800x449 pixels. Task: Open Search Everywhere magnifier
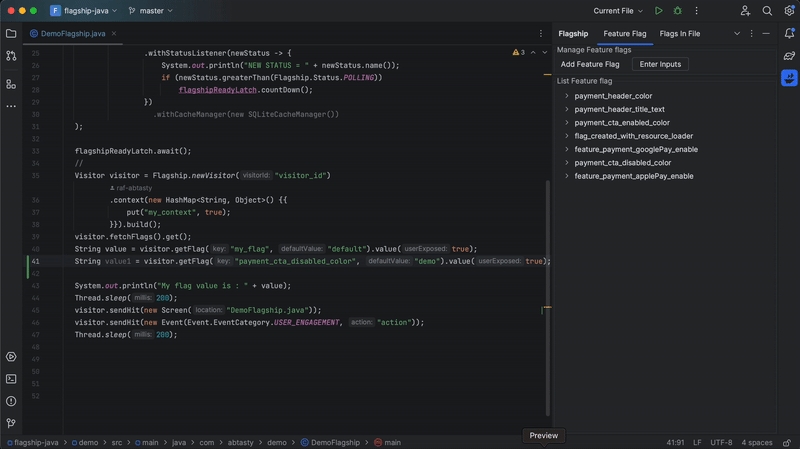point(767,11)
